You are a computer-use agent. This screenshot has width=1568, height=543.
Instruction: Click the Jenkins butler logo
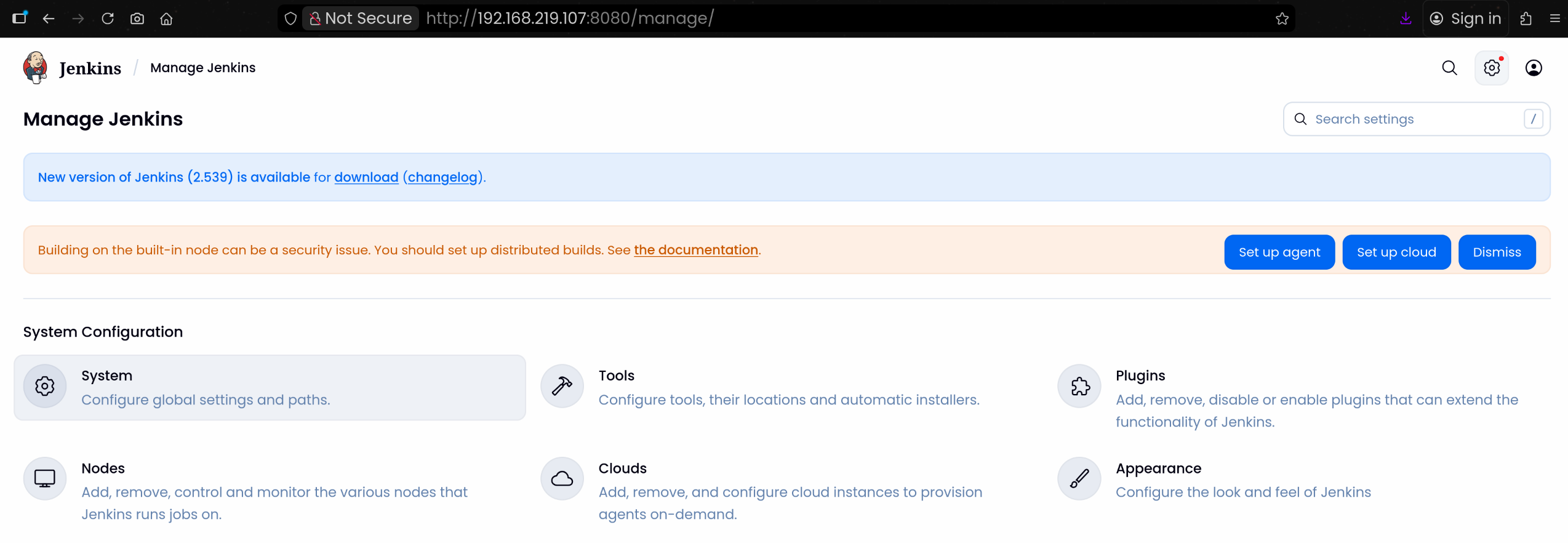[x=35, y=68]
